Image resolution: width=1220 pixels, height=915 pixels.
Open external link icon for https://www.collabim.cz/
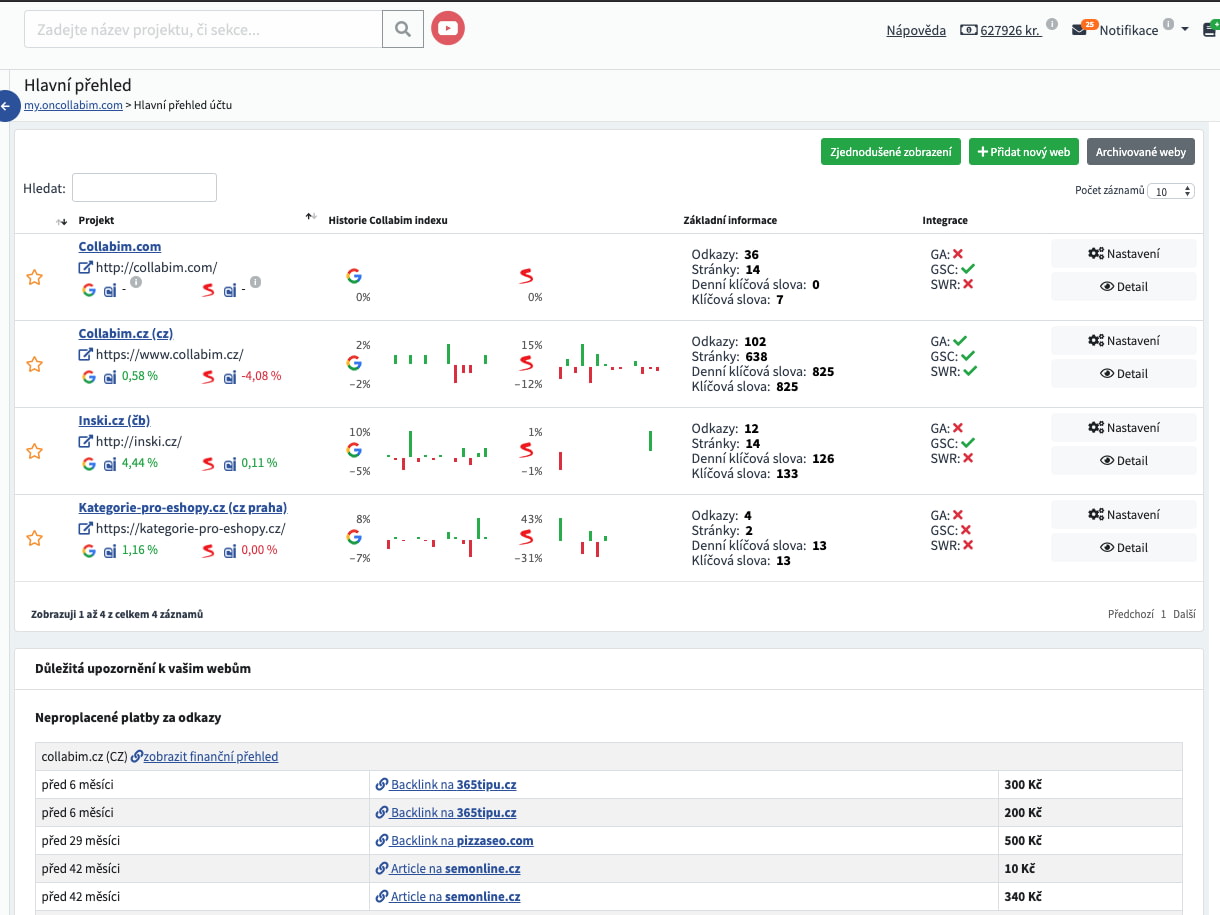85,355
